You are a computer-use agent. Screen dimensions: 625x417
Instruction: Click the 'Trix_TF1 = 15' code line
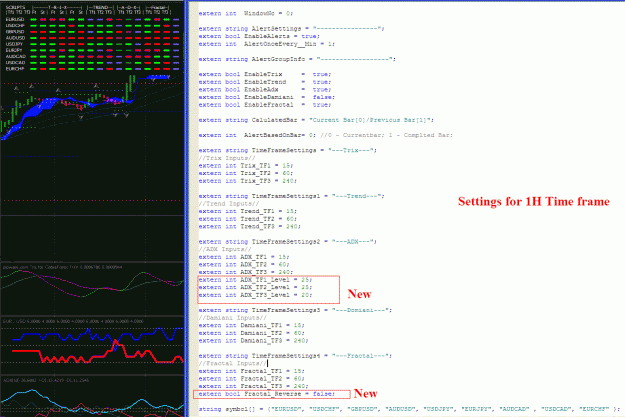tap(246, 165)
